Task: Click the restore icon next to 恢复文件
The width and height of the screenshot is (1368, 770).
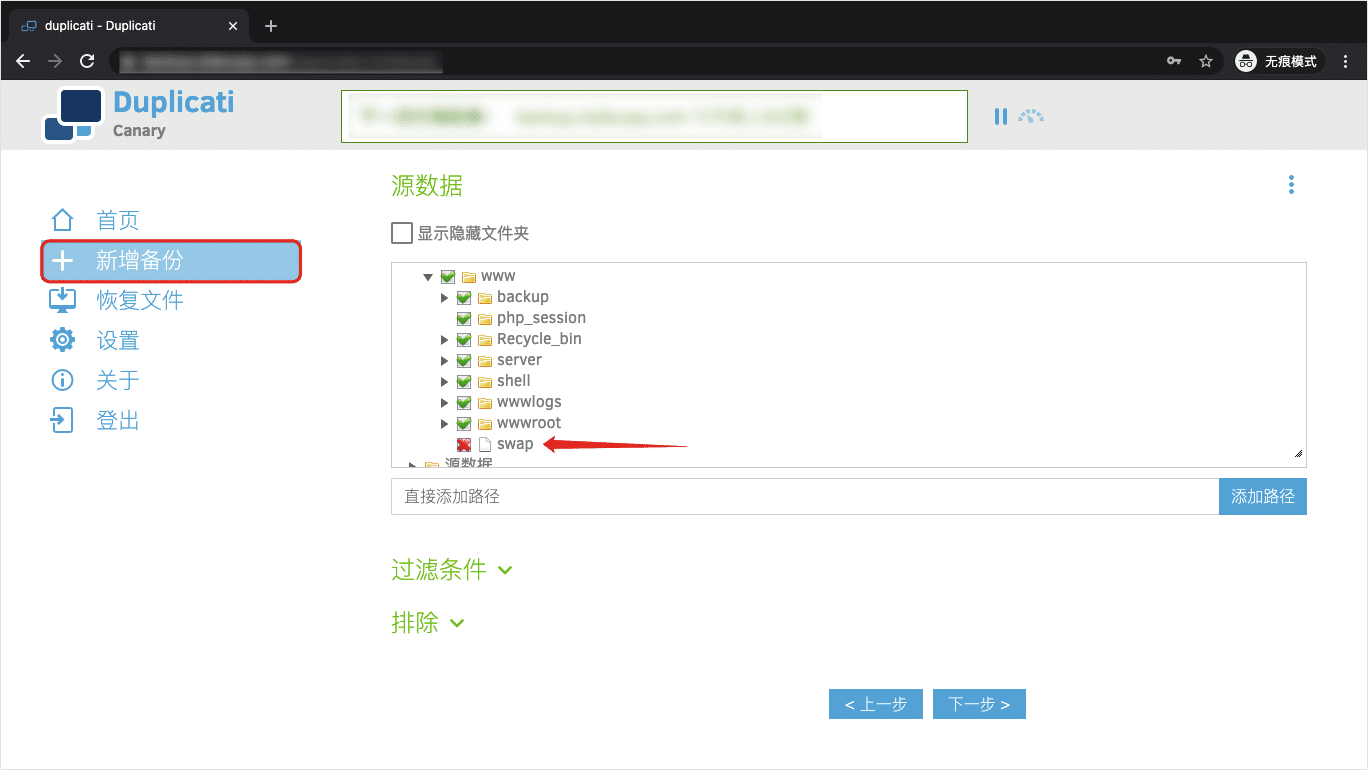Action: 62,300
